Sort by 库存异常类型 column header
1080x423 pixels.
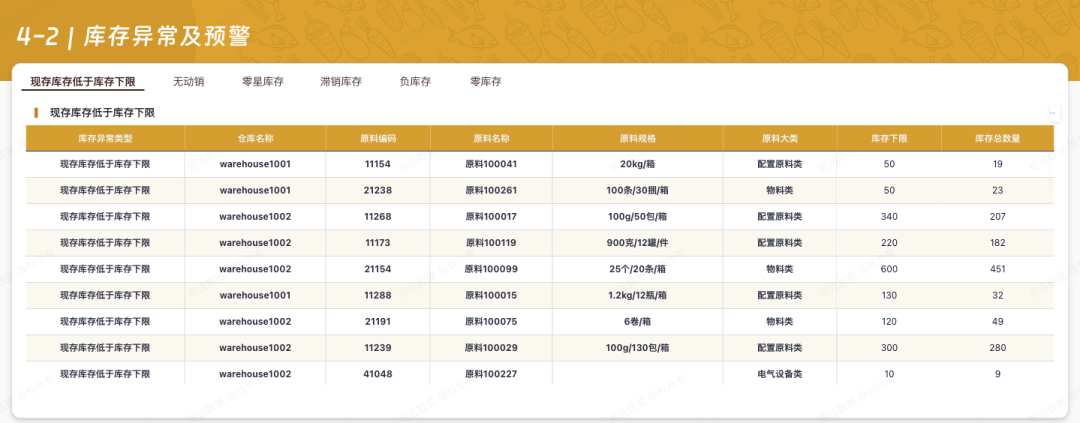[x=105, y=138]
